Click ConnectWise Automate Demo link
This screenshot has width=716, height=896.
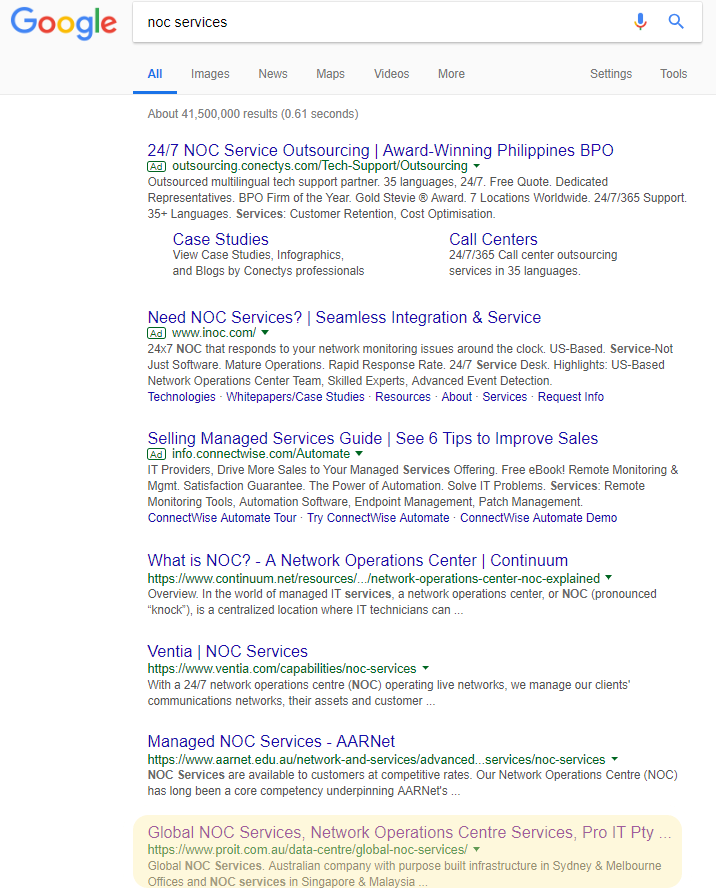click(539, 518)
